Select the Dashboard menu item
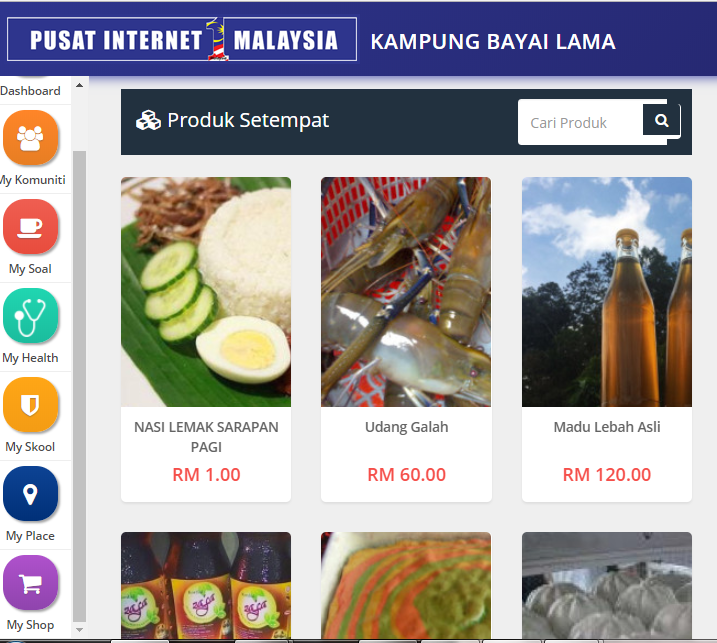 [x=30, y=91]
